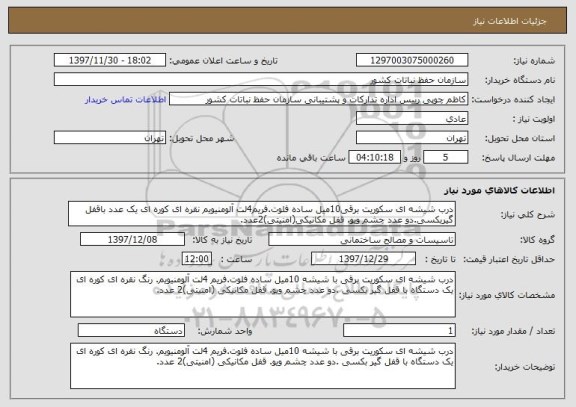
Task: Click the حداقل تاریخ اعتبار قیمت label
Action: coord(509,260)
